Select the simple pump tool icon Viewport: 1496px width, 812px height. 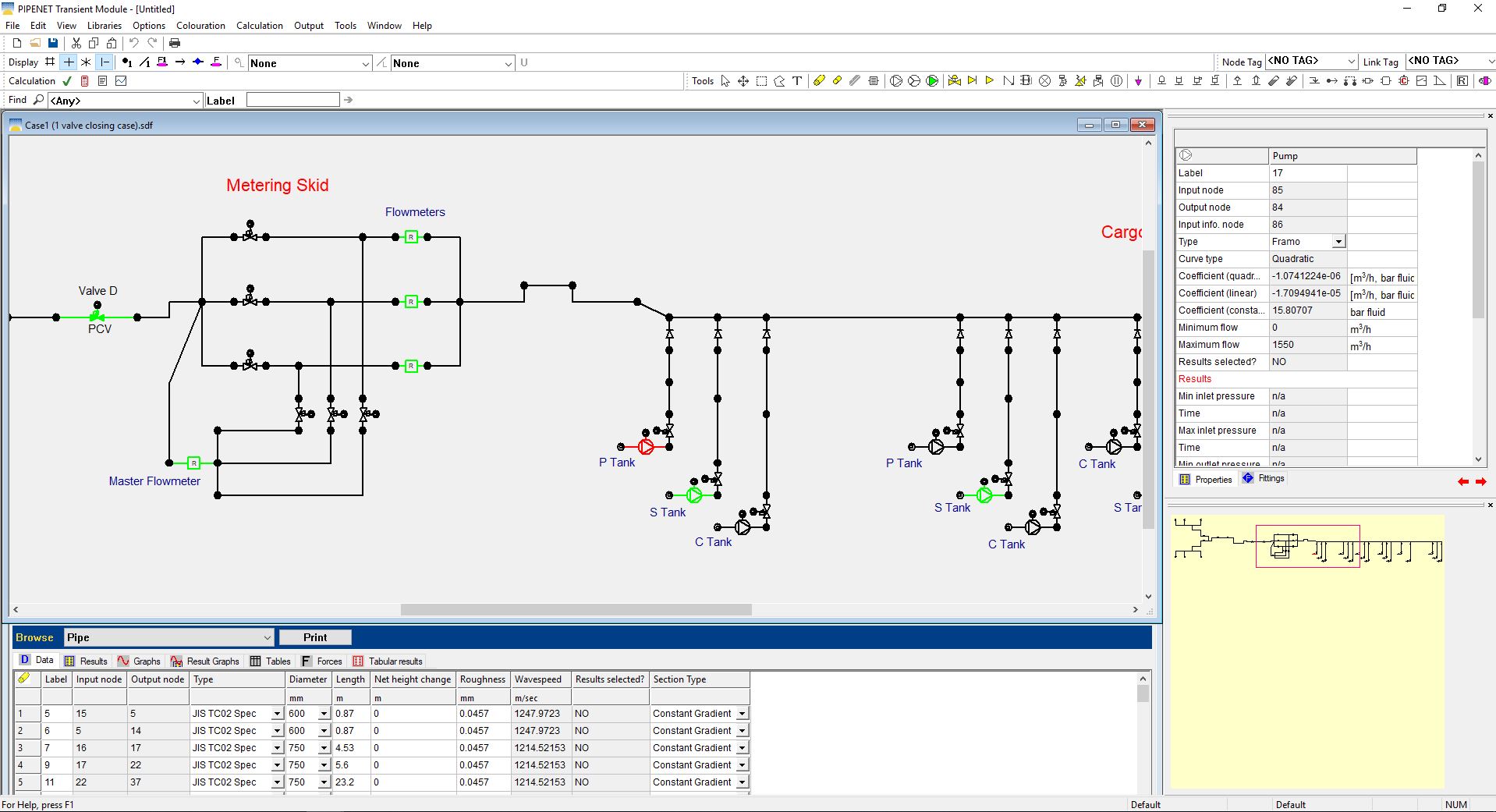pos(896,80)
